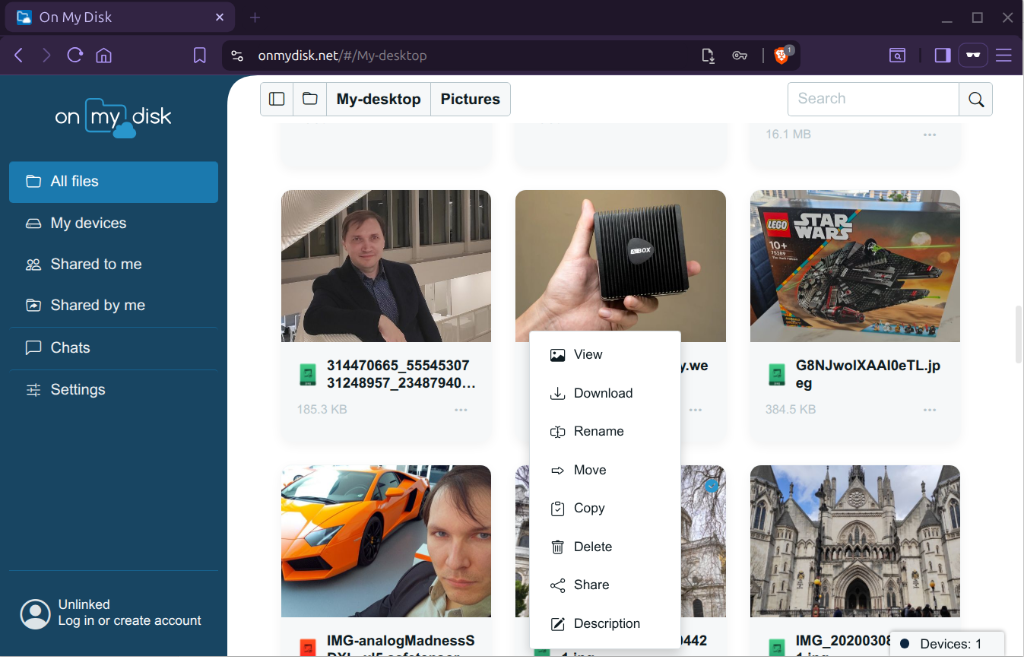The width and height of the screenshot is (1024, 657).
Task: Choose Rename from context menu
Action: coord(605,431)
